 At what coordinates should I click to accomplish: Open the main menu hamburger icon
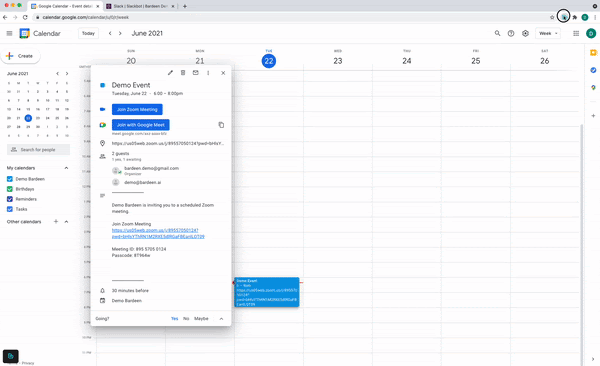click(x=10, y=33)
